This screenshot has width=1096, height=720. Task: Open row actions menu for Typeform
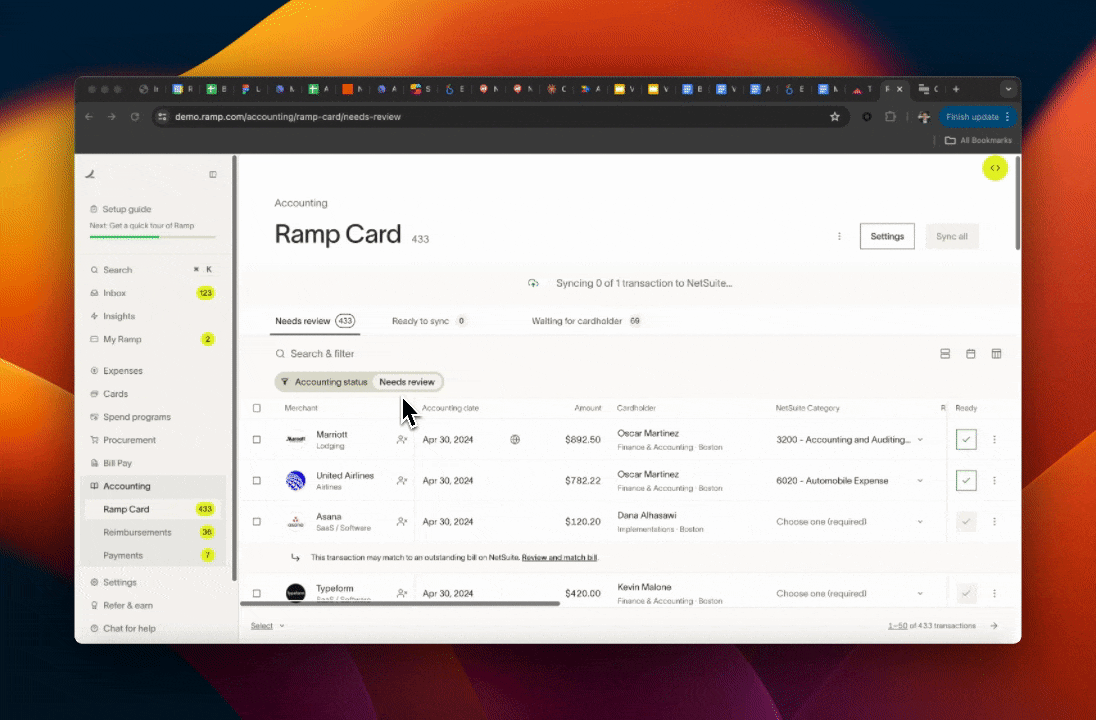(x=994, y=593)
